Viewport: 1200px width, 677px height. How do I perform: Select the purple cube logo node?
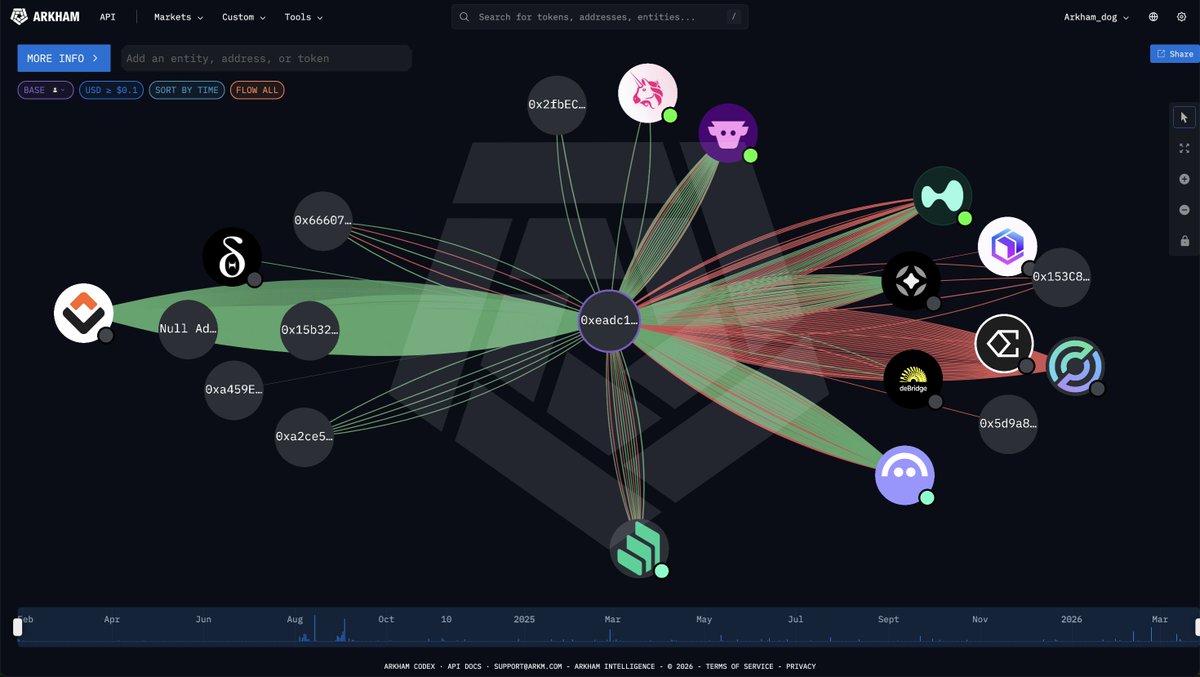(x=1007, y=246)
